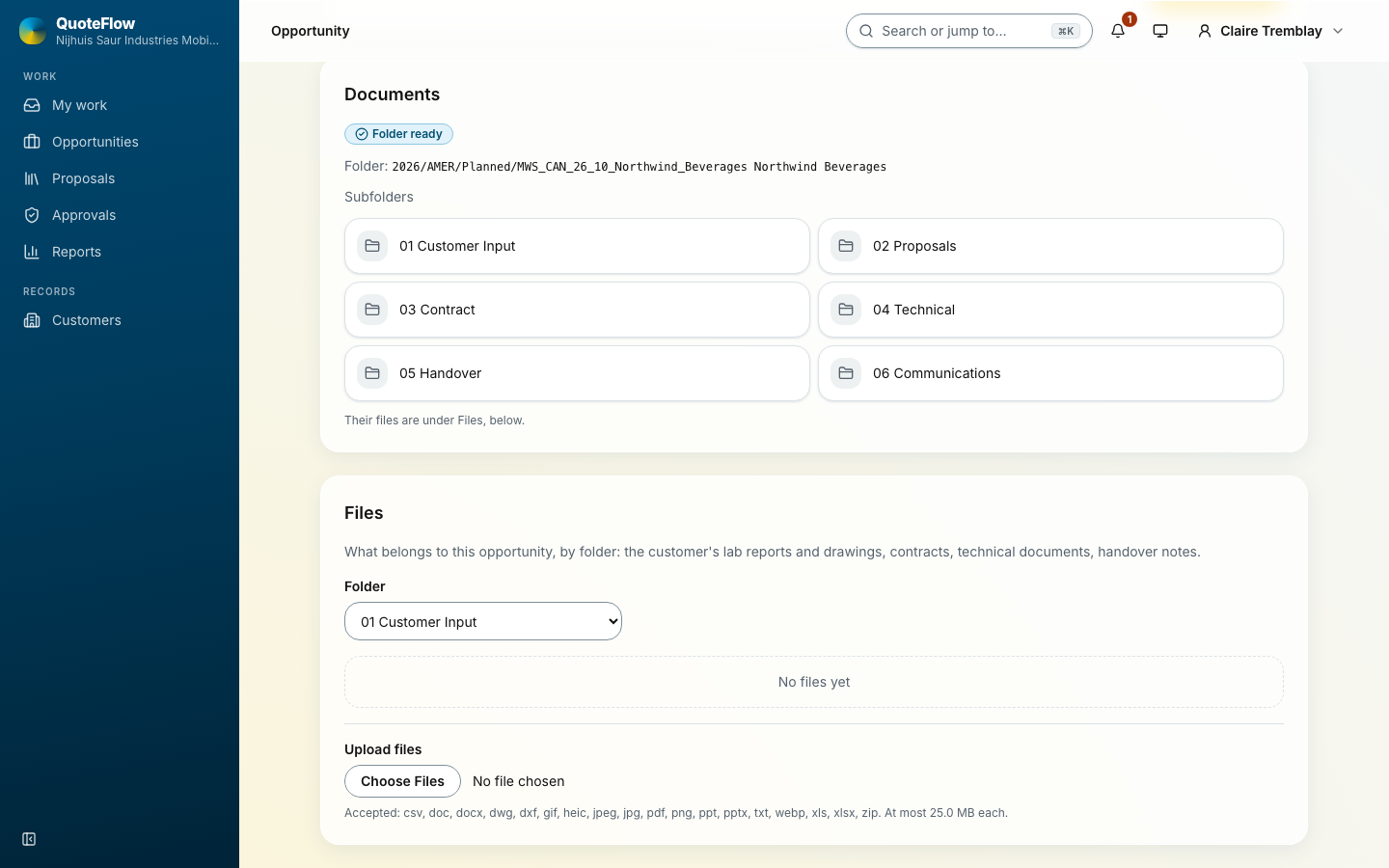
Task: Click the Folder ready status badge
Action: tap(398, 134)
